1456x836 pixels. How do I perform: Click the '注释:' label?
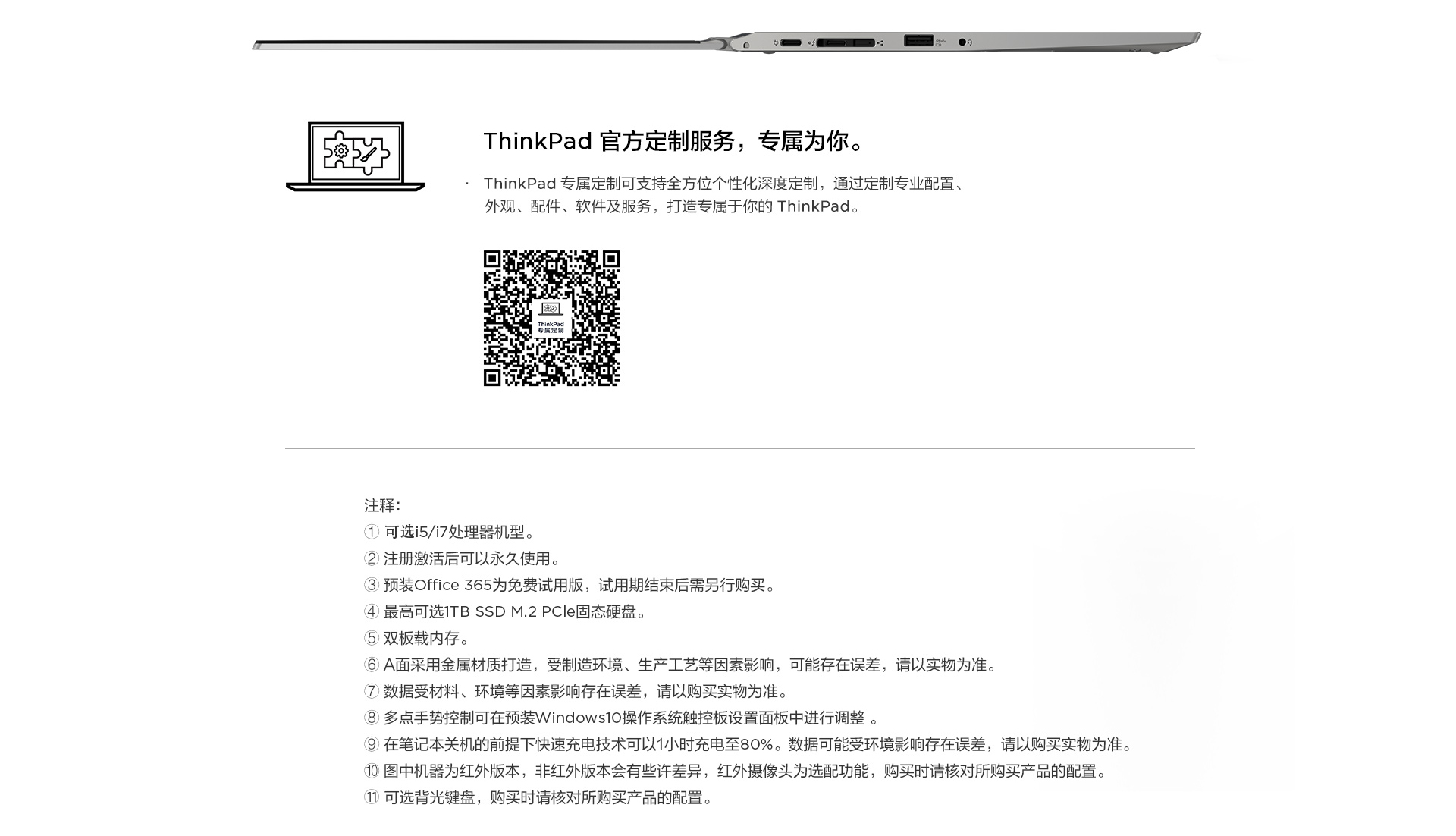(382, 505)
